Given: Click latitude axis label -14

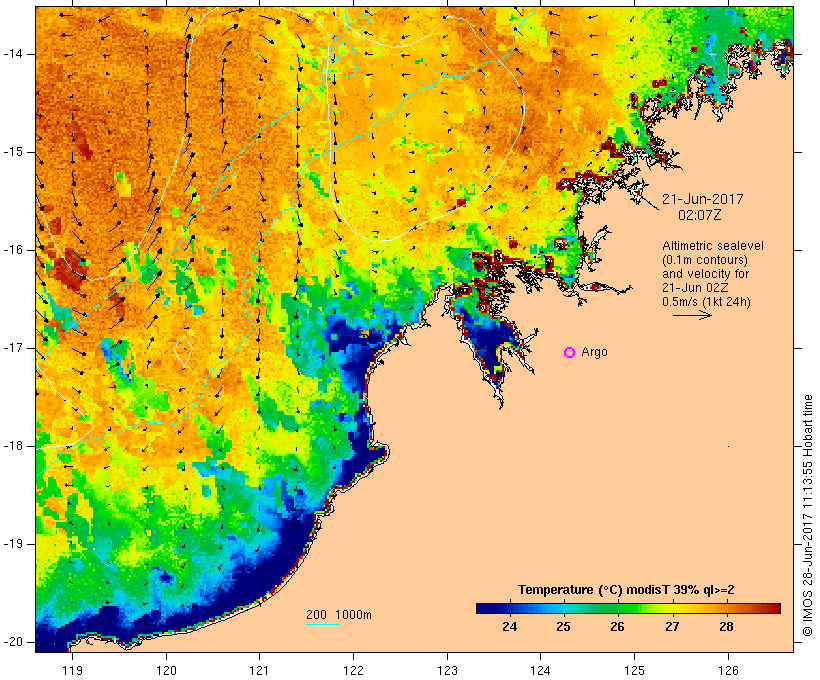Looking at the screenshot, I should click(x=13, y=54).
